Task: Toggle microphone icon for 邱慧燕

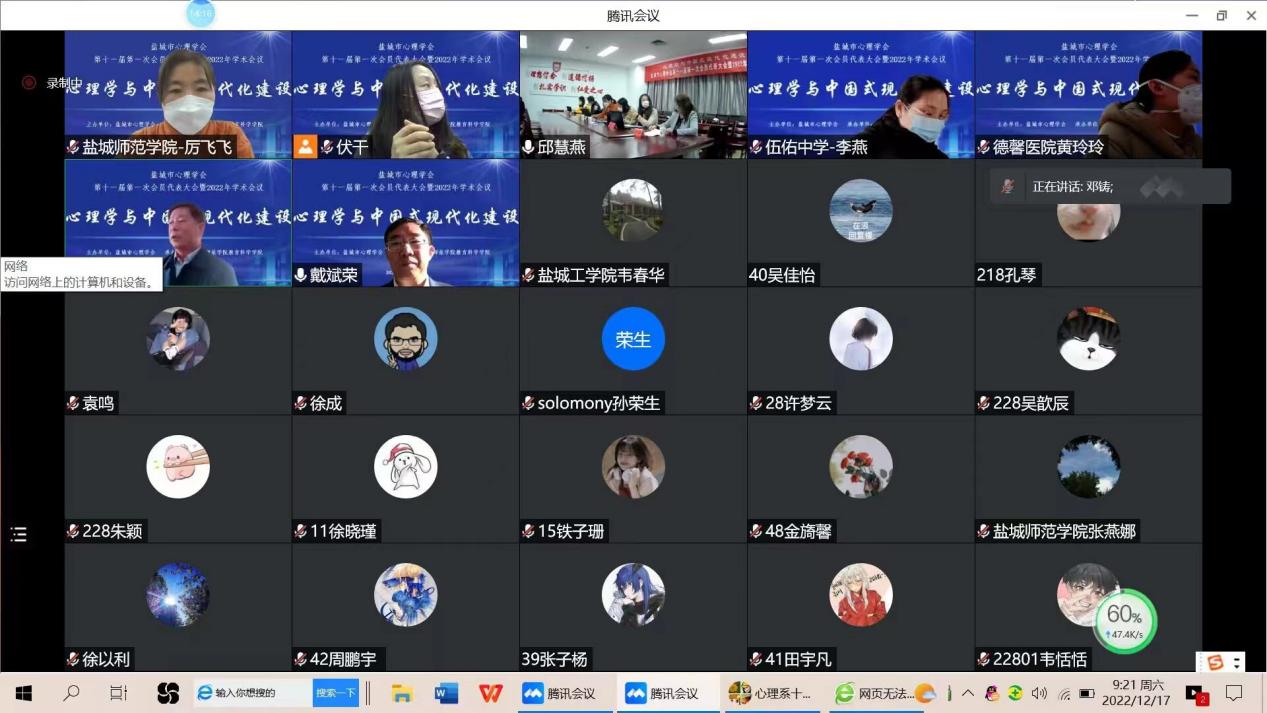Action: coord(528,147)
